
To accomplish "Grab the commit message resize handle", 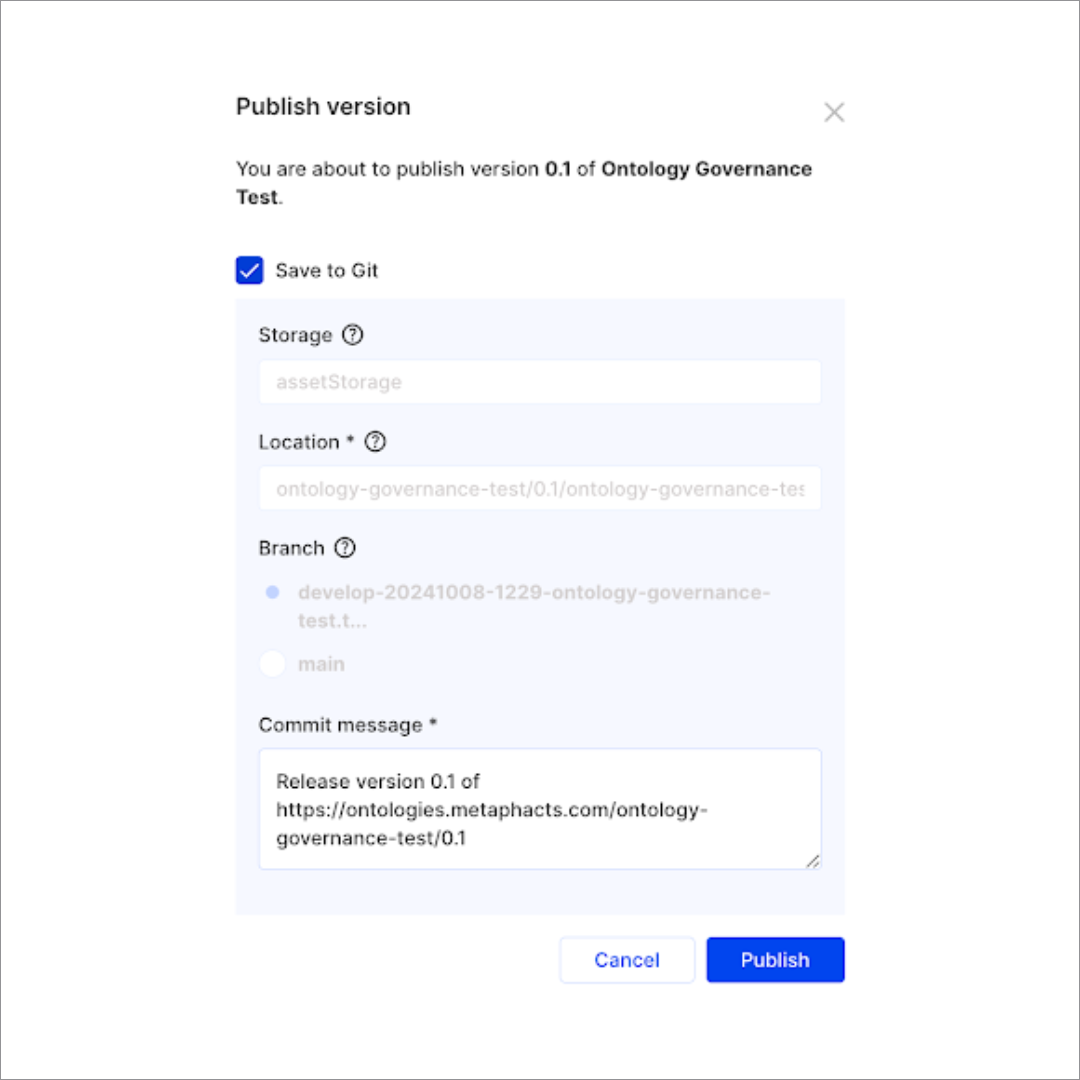I will point(813,861).
